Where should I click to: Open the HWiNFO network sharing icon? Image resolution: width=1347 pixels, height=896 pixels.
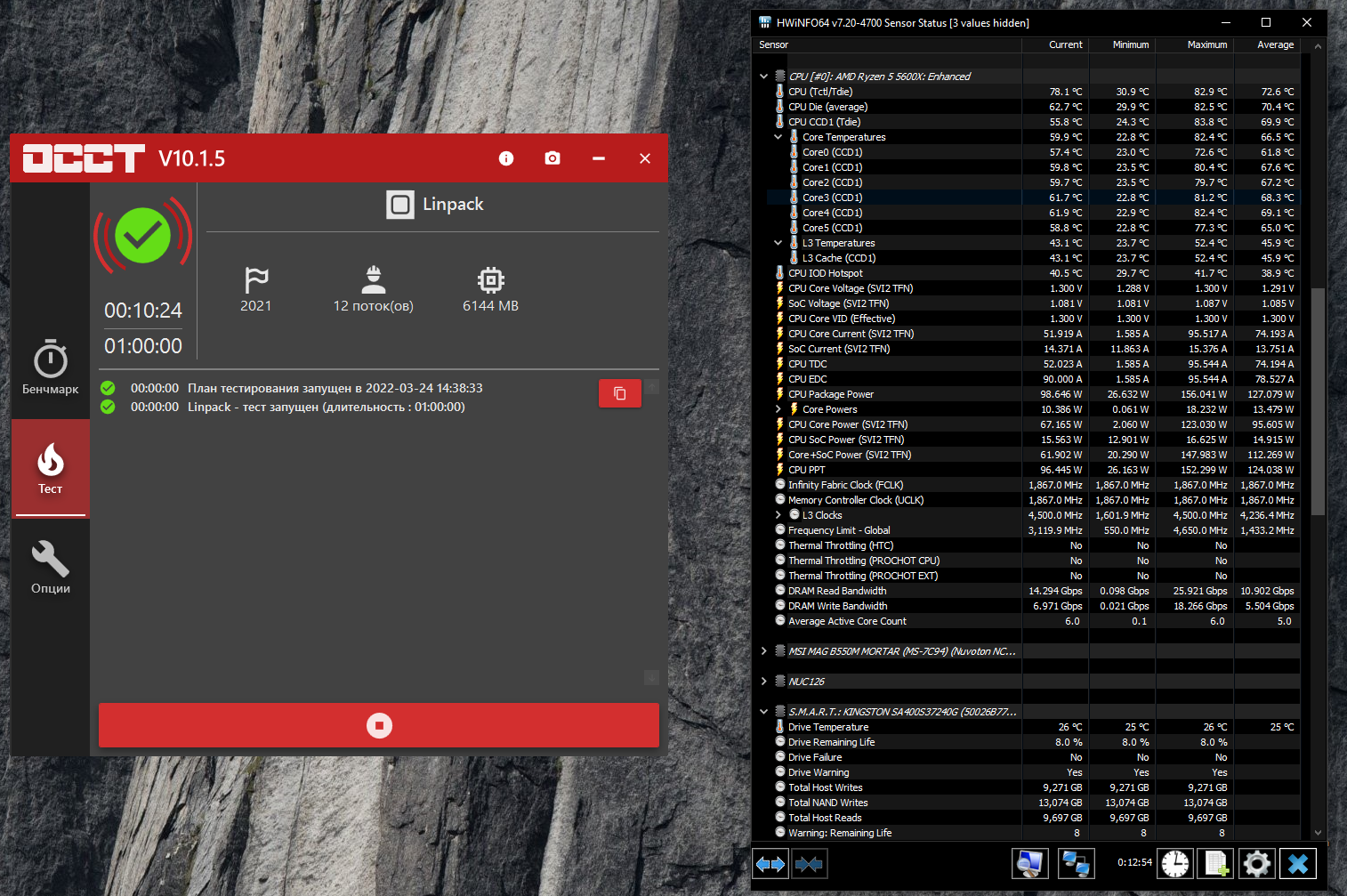point(1077,863)
